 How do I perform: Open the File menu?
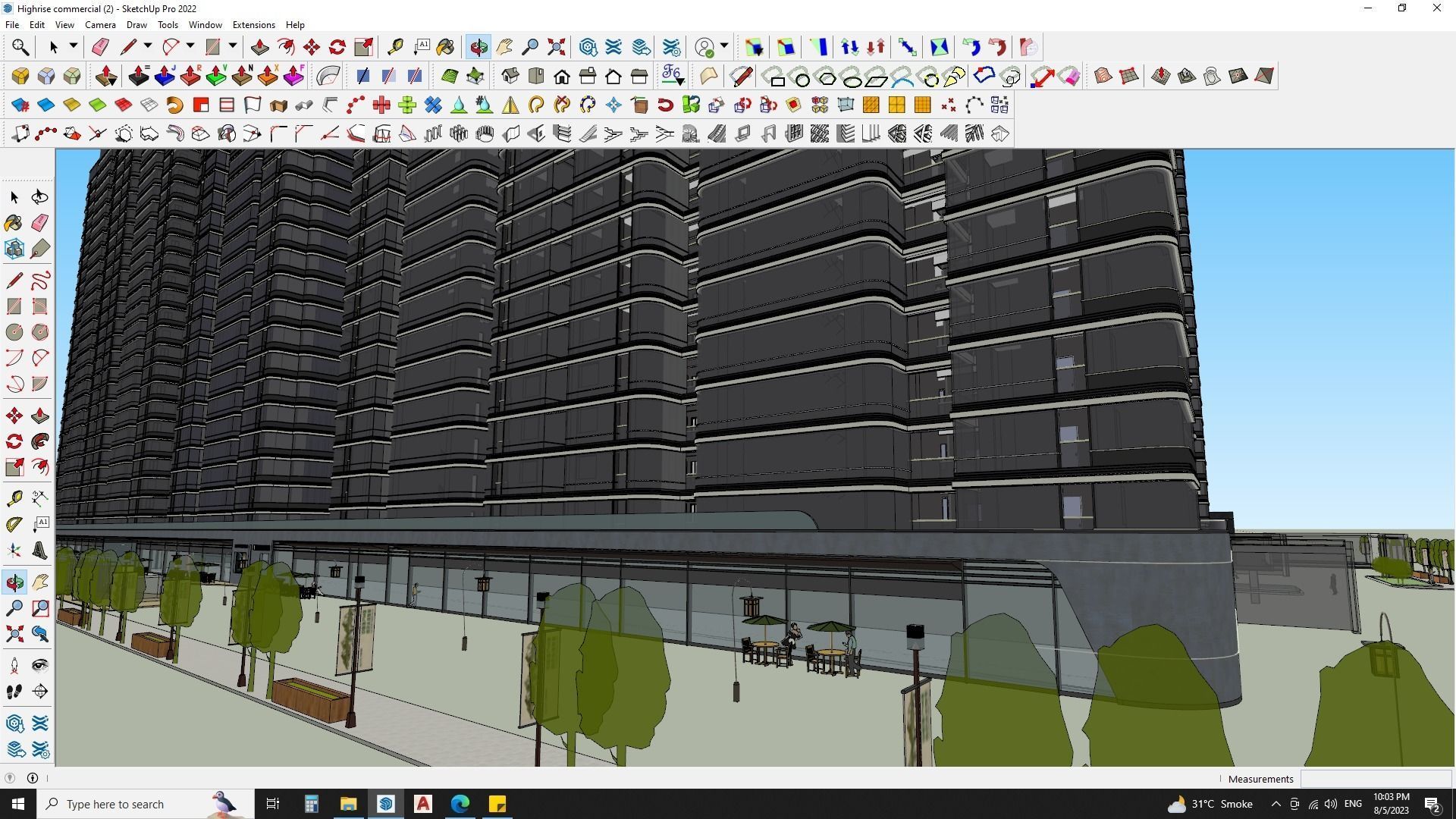[x=12, y=25]
